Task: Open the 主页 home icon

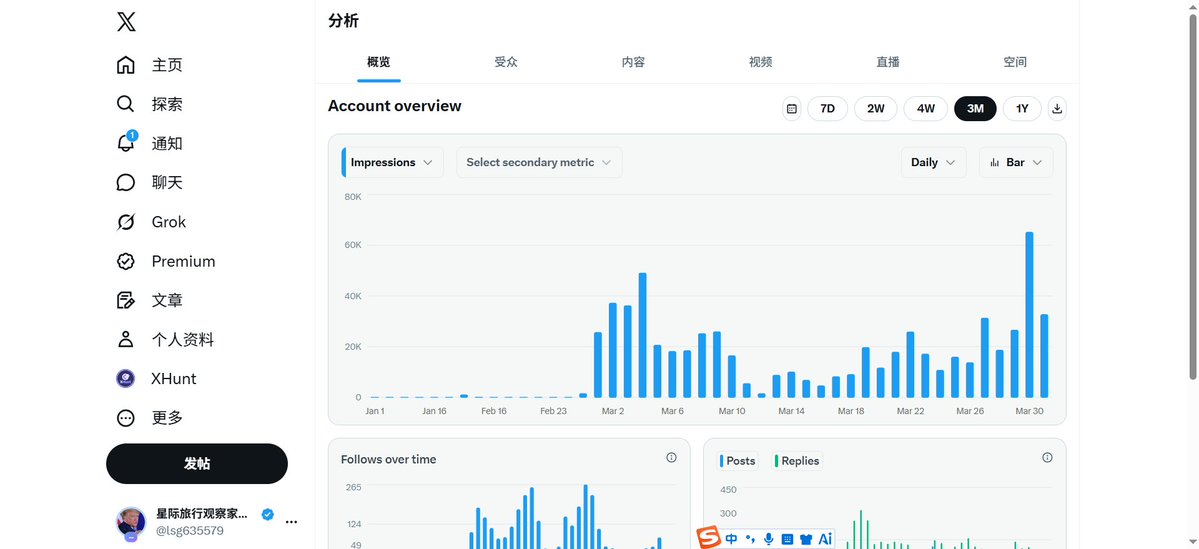Action: pyautogui.click(x=125, y=65)
